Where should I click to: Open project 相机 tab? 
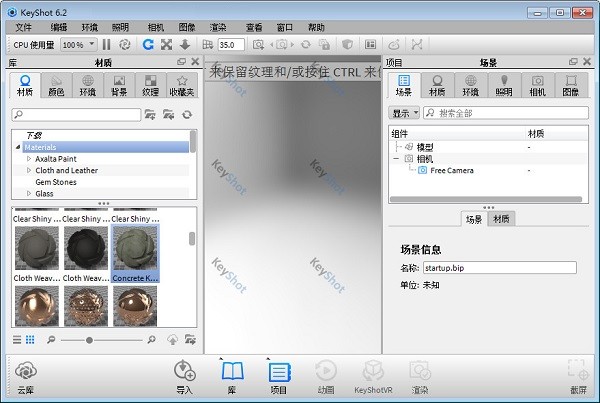pyautogui.click(x=537, y=85)
